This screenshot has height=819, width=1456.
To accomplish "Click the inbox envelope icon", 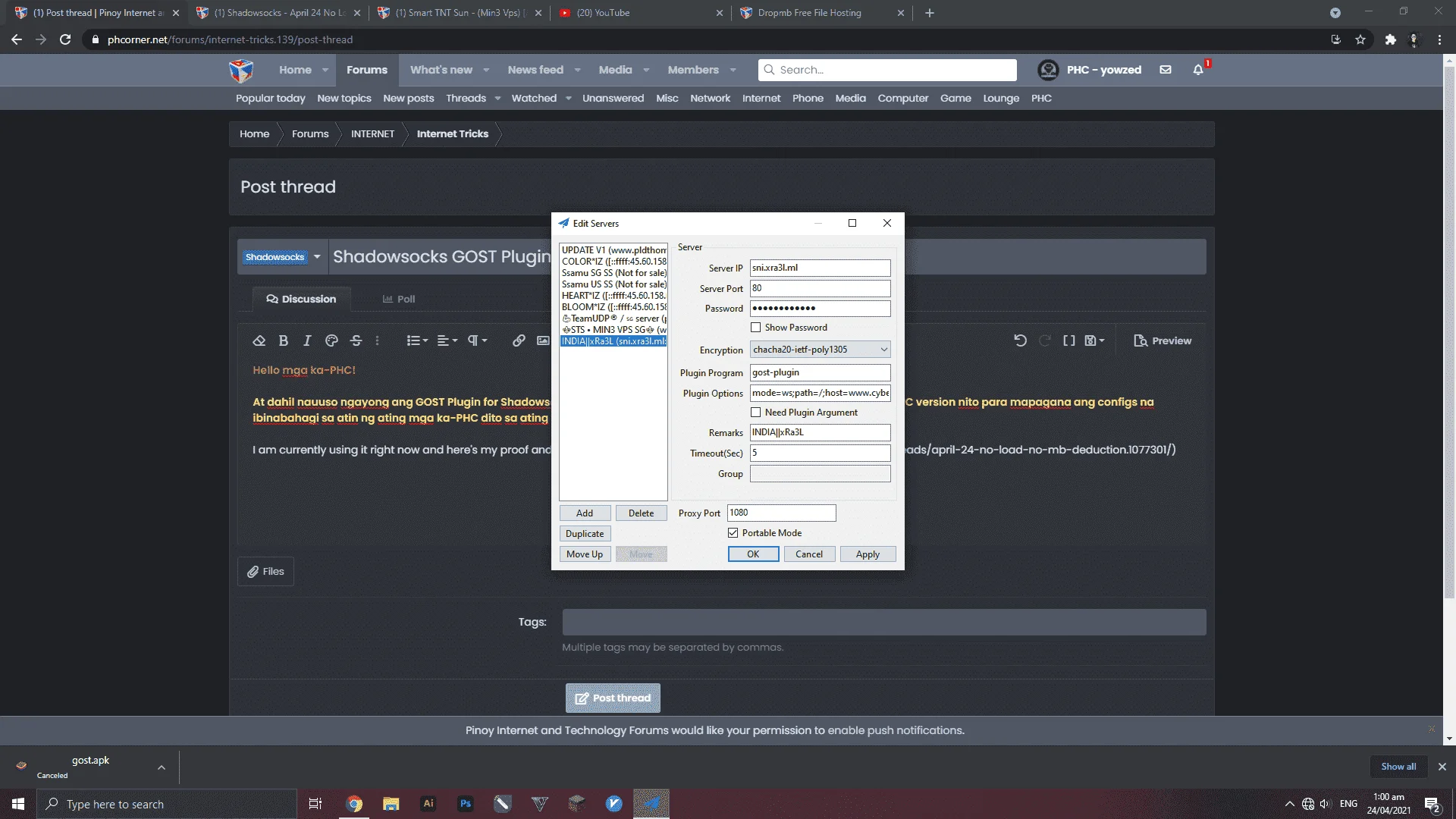I will pos(1166,70).
